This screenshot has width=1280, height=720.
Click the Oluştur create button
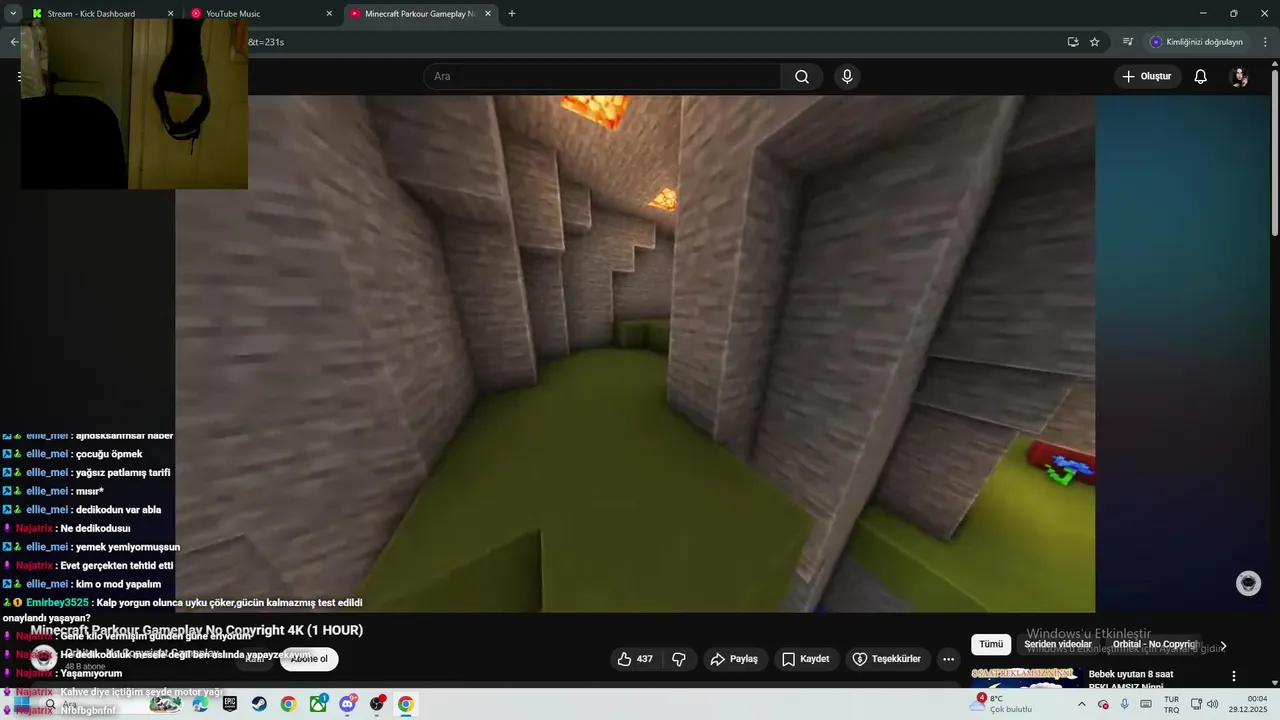(x=1147, y=77)
